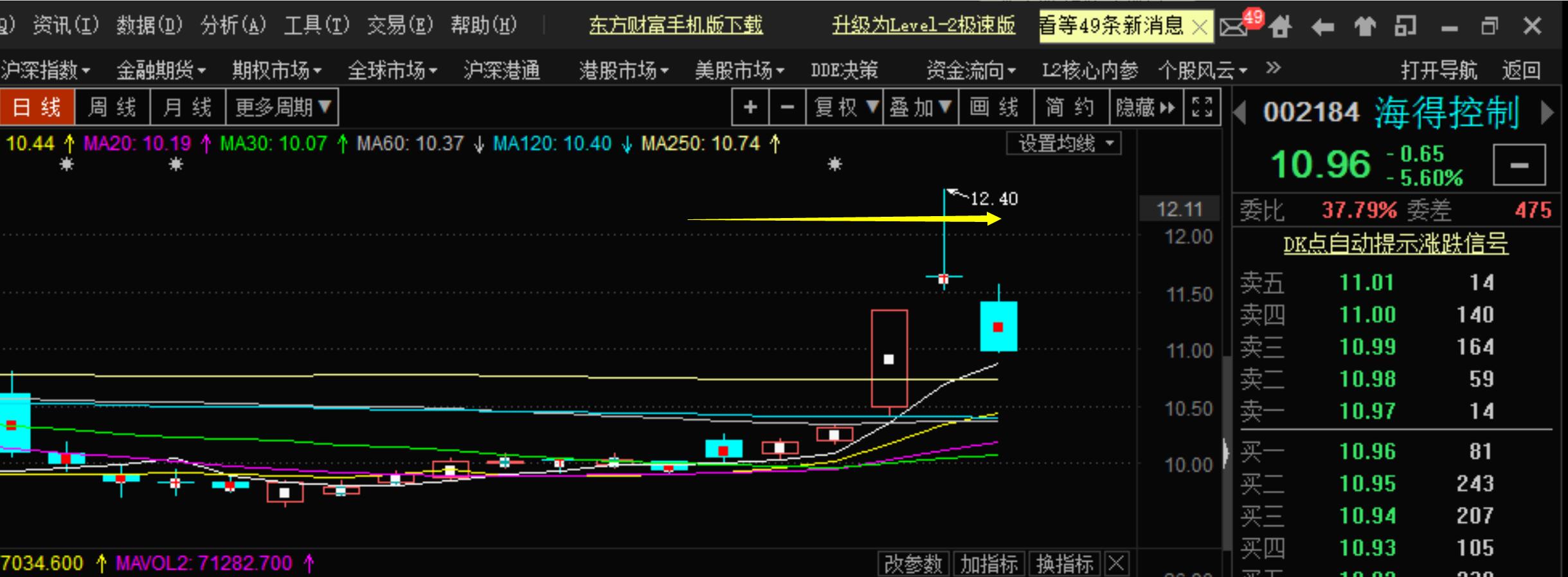Click 换指标 switch indicator button
1568x577 pixels.
(1065, 564)
